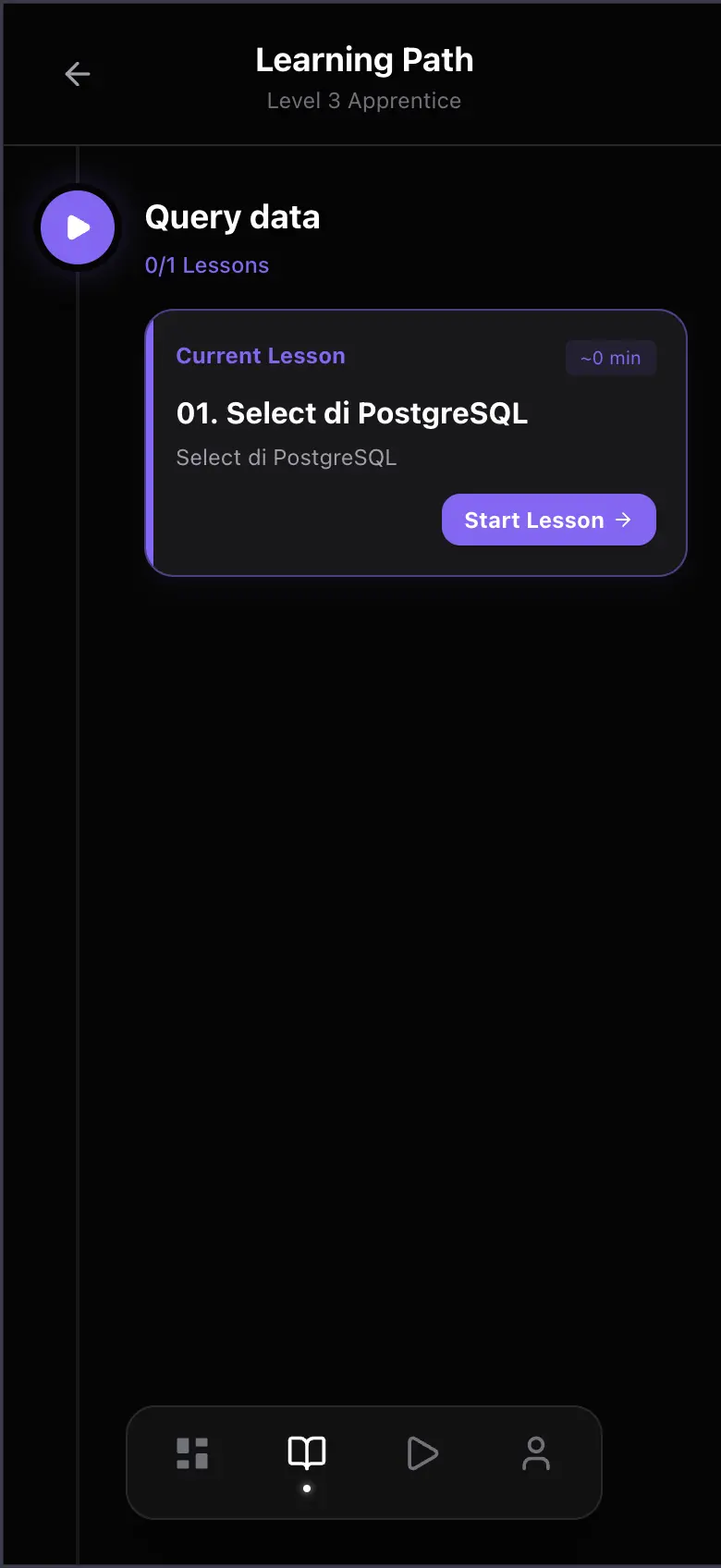Screen dimensions: 721x1568
Task: Tap the purple play circle beside Query data
Action: 78,227
